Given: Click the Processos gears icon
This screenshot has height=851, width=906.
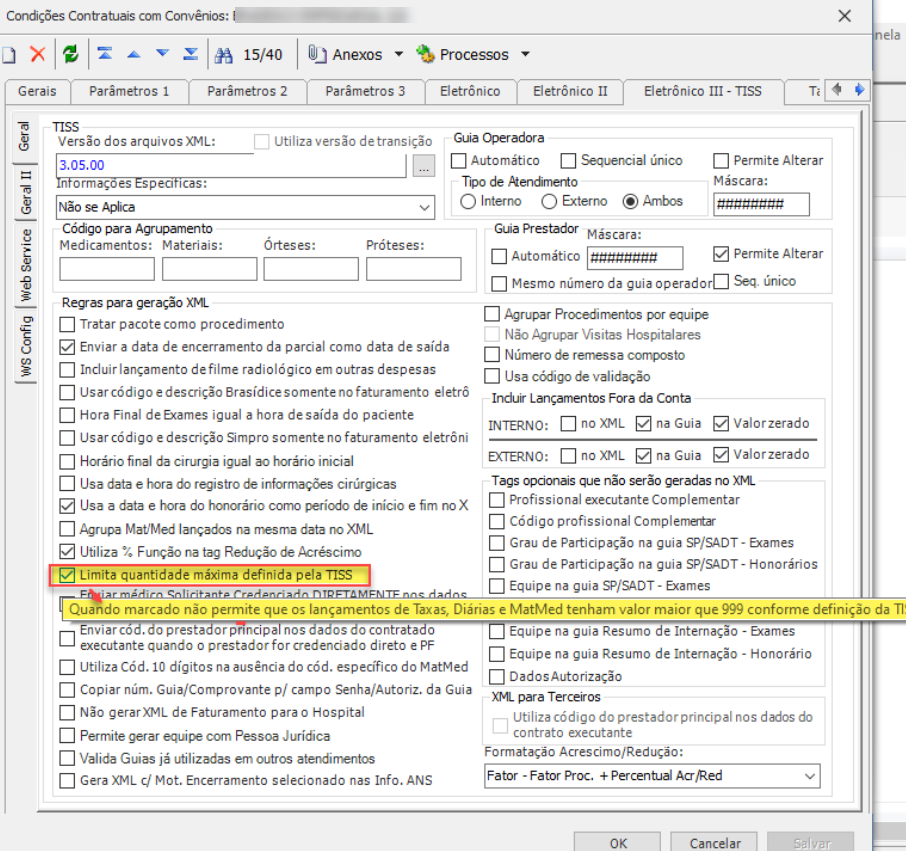Looking at the screenshot, I should (x=425, y=54).
